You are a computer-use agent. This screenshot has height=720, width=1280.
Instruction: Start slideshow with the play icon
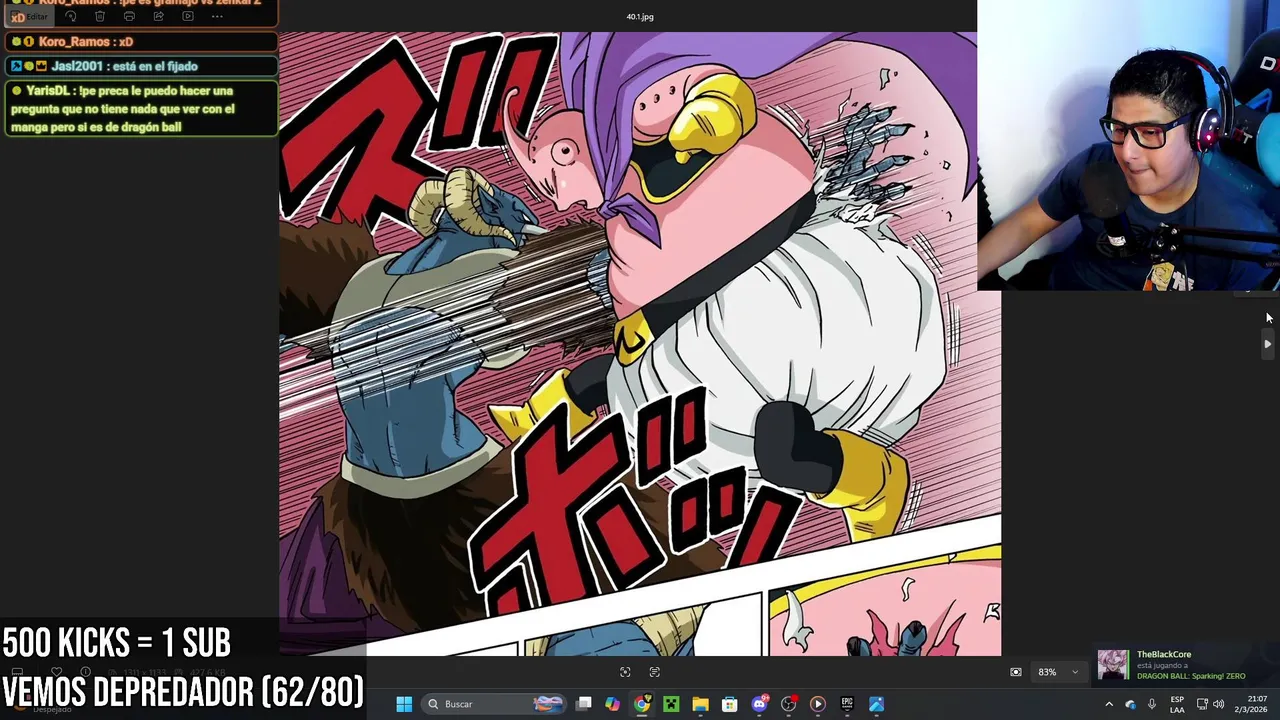coord(187,17)
